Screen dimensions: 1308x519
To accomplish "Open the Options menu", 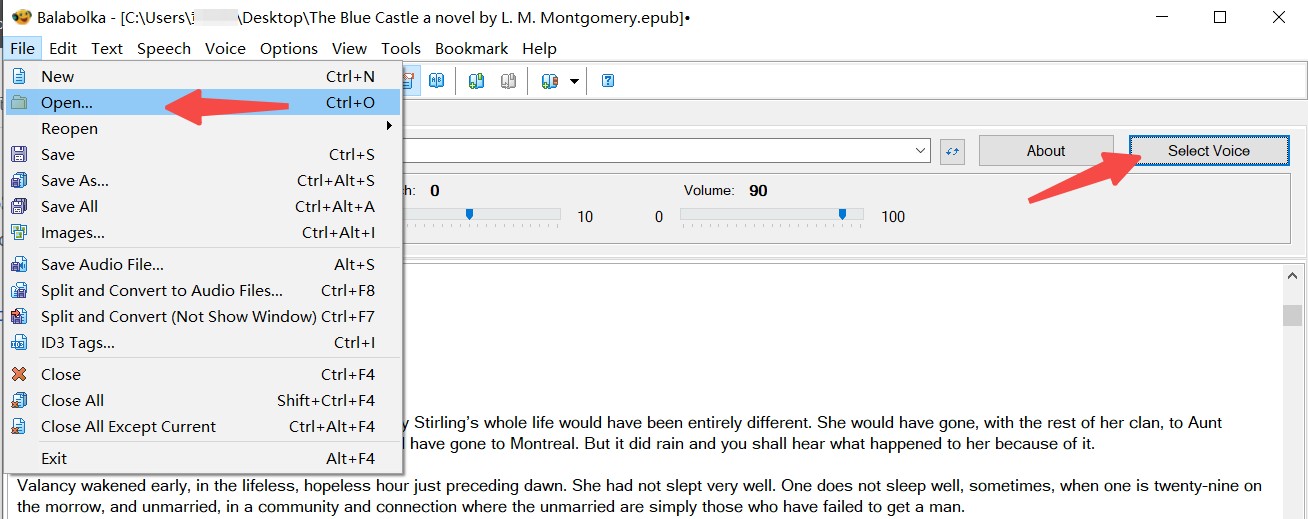I will pos(289,48).
